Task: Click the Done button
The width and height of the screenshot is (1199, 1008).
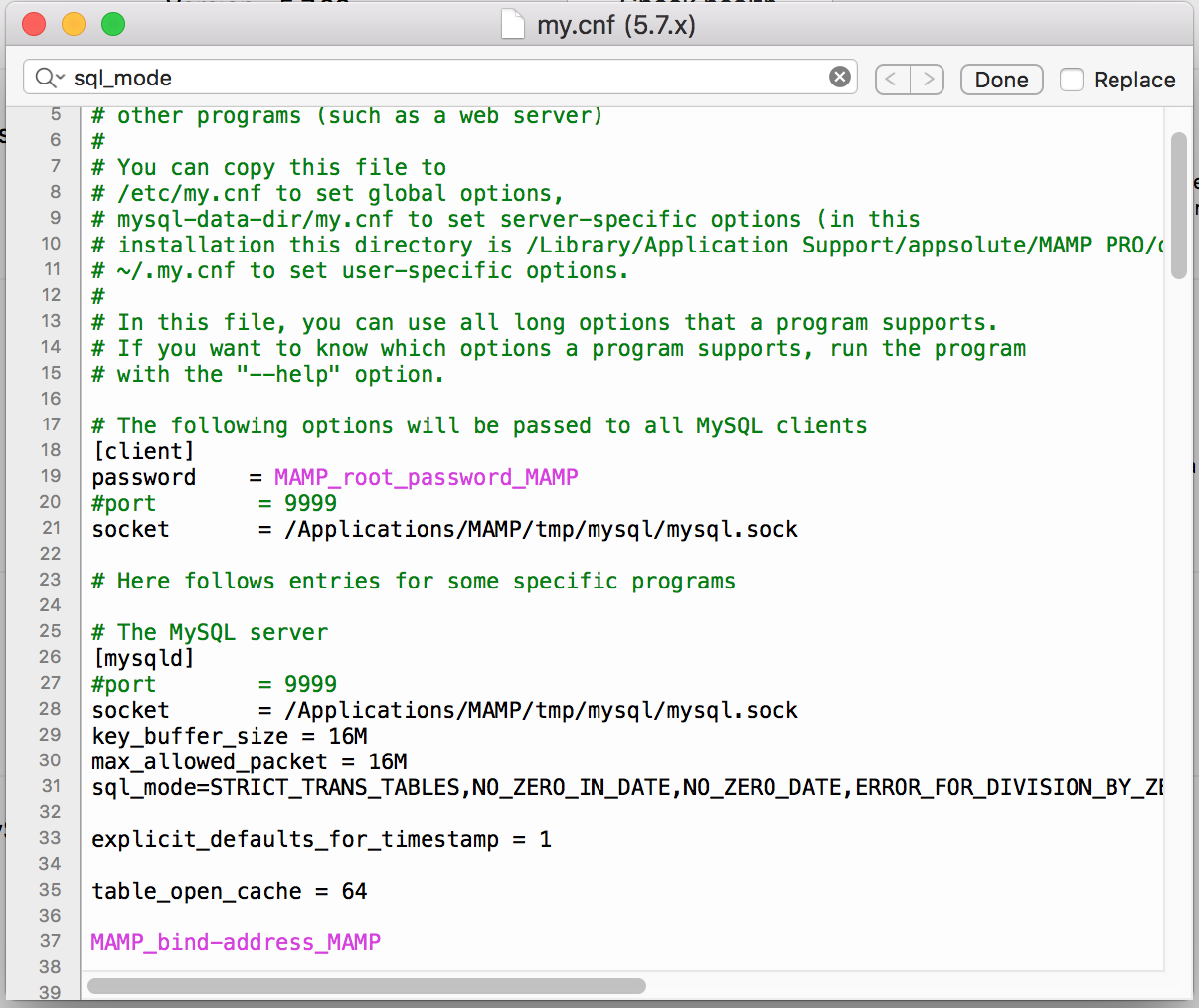Action: coord(1001,80)
